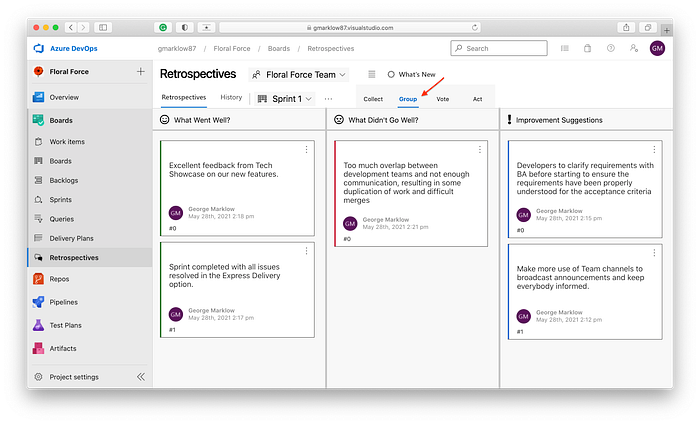
Task: Open Safari tab overview button
Action: click(648, 28)
